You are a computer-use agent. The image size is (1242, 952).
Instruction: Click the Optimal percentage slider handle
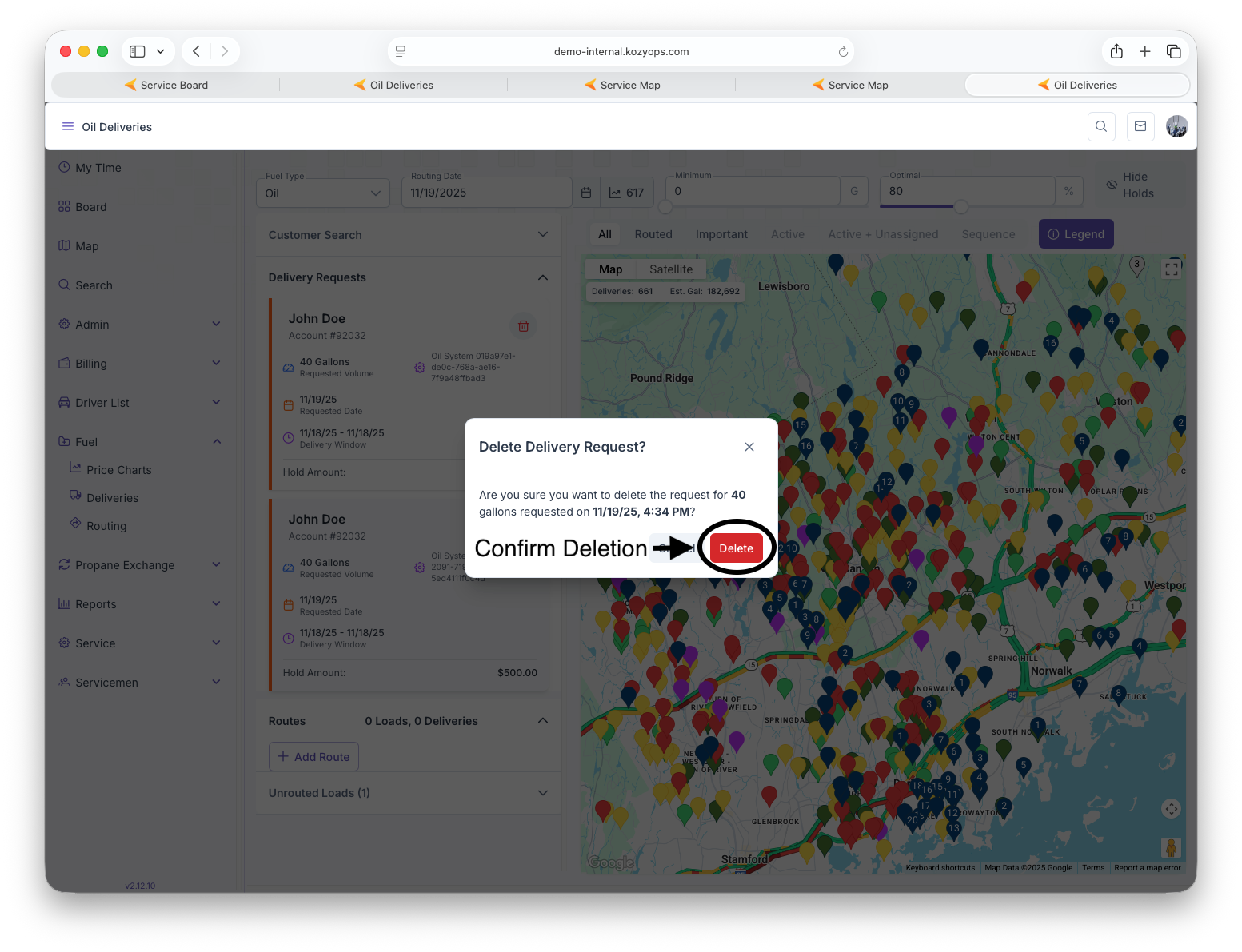[x=961, y=207]
